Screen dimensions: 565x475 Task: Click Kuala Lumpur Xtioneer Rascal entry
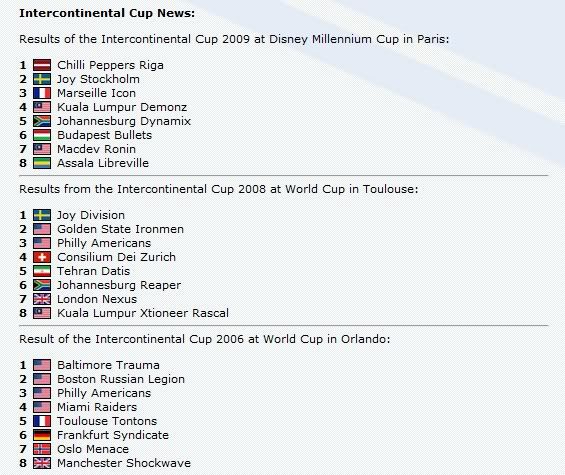[x=143, y=313]
